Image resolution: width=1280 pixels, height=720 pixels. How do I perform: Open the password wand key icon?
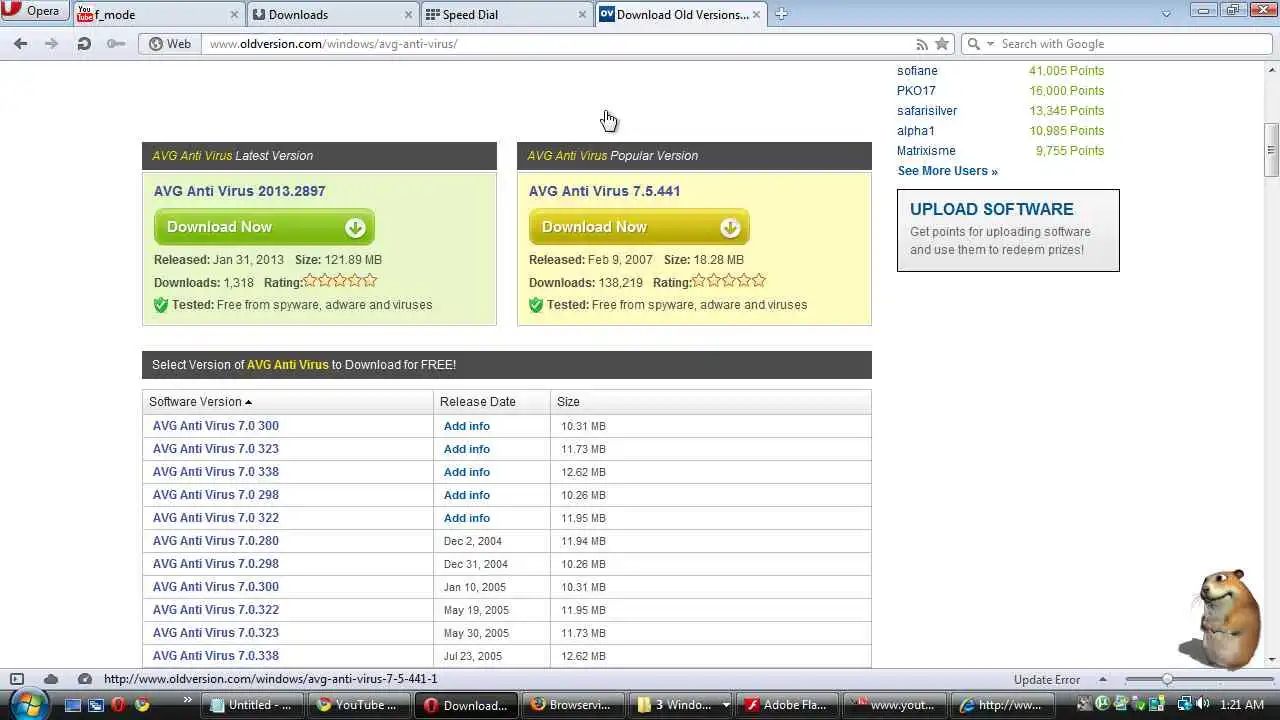pos(116,44)
